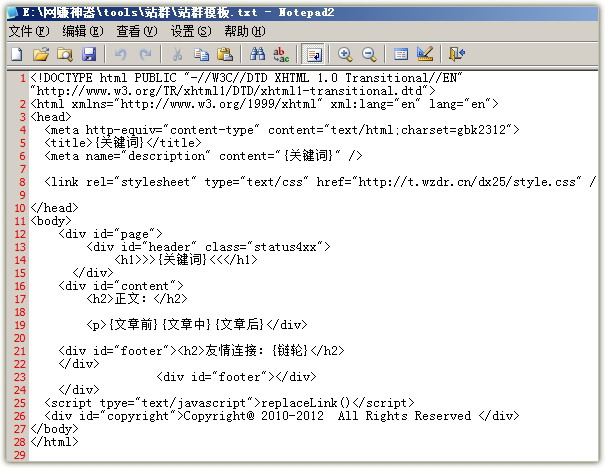Click the Cut scissors icon
The width and height of the screenshot is (605, 468).
[177, 54]
